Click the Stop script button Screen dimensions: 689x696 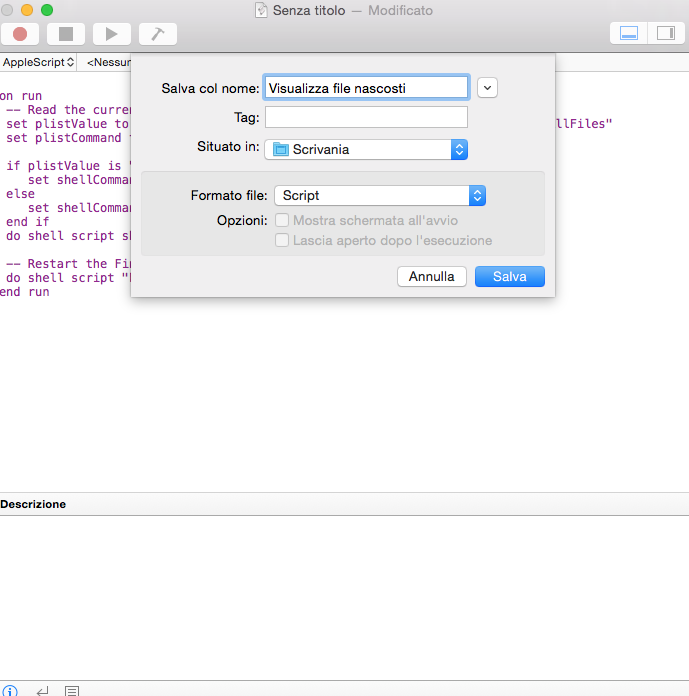(x=66, y=34)
